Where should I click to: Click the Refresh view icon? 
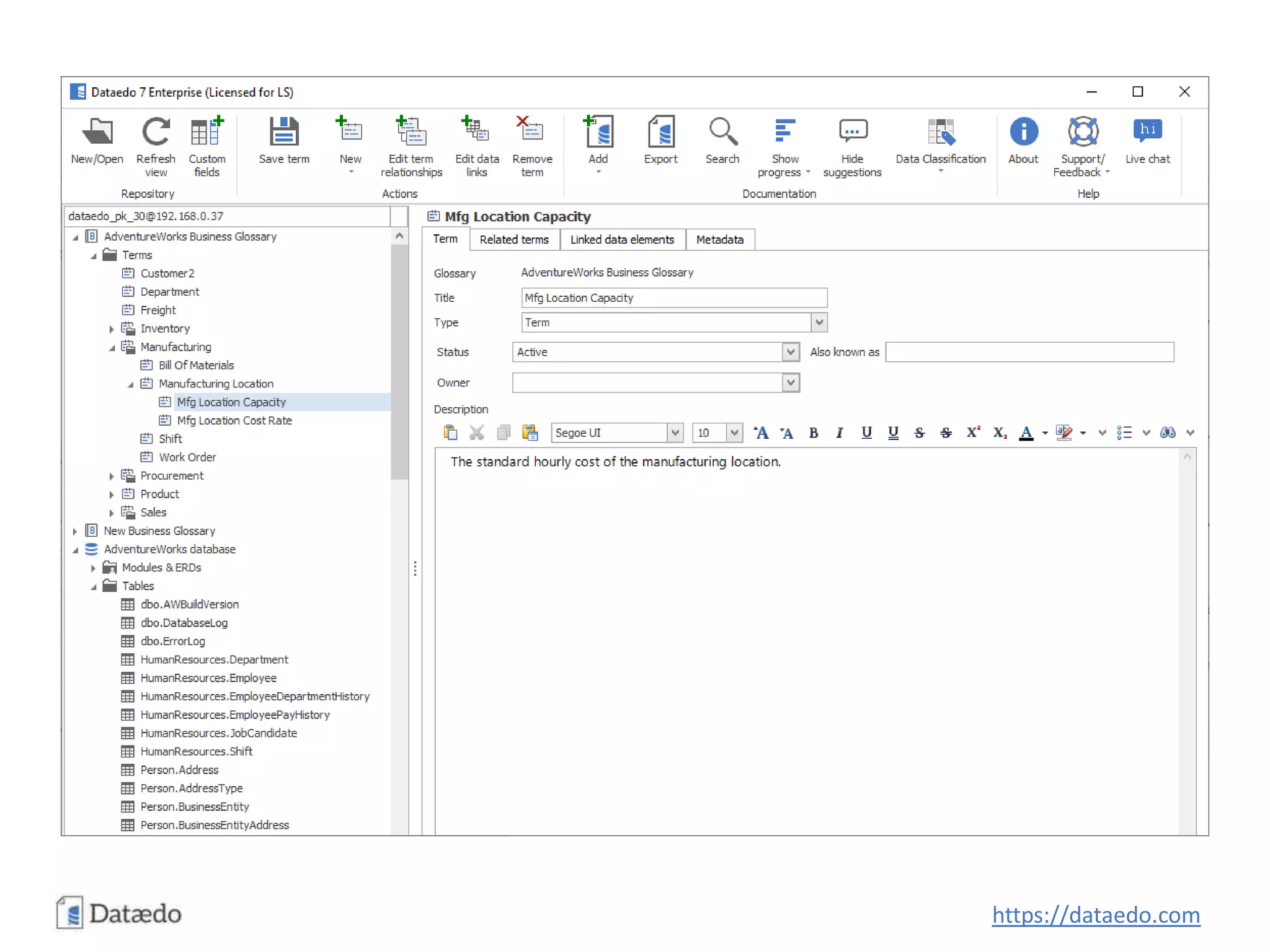pyautogui.click(x=156, y=132)
